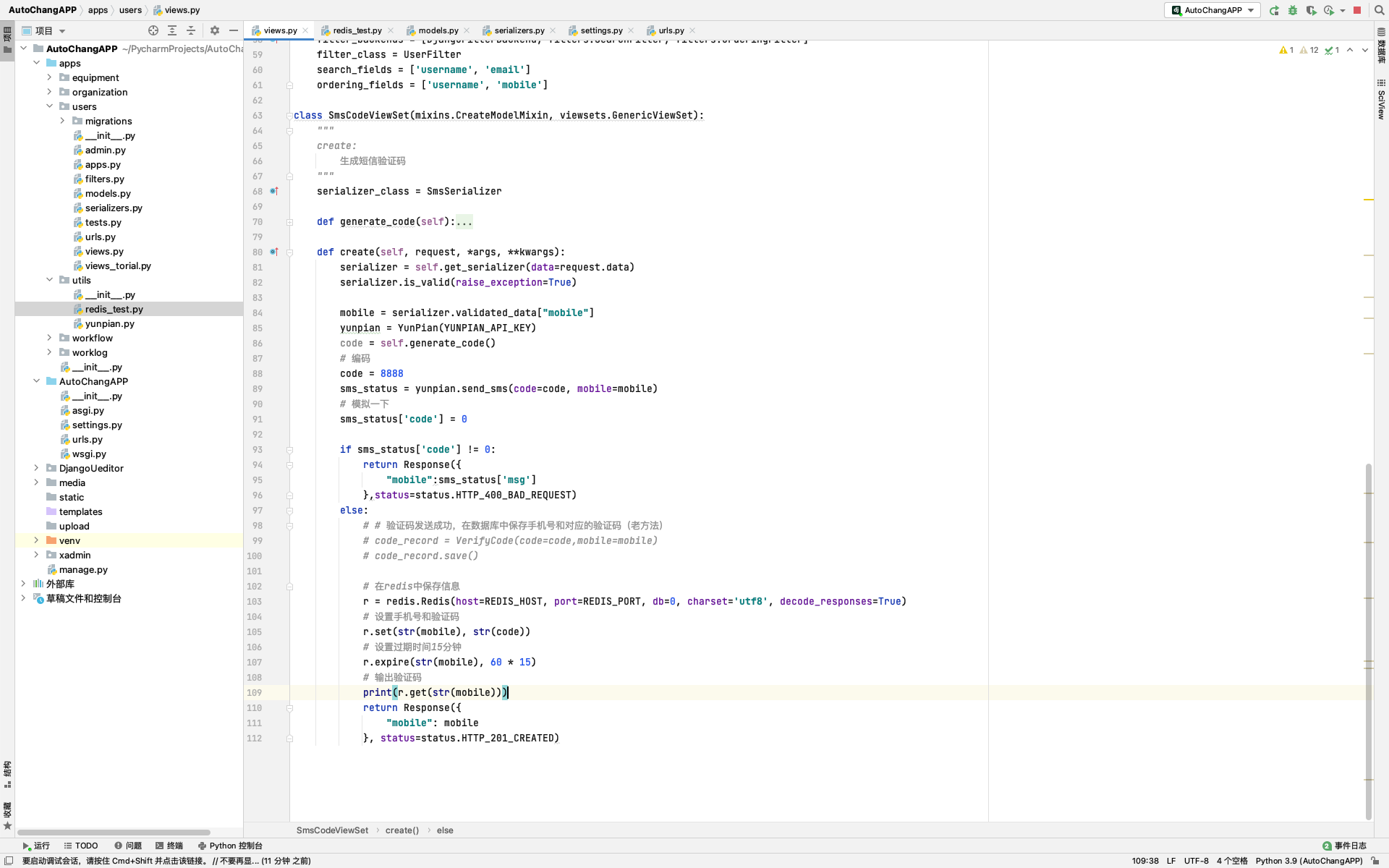Click the SmsCodeViewSet breadcrumb
Image resolution: width=1389 pixels, height=868 pixels.
332,830
